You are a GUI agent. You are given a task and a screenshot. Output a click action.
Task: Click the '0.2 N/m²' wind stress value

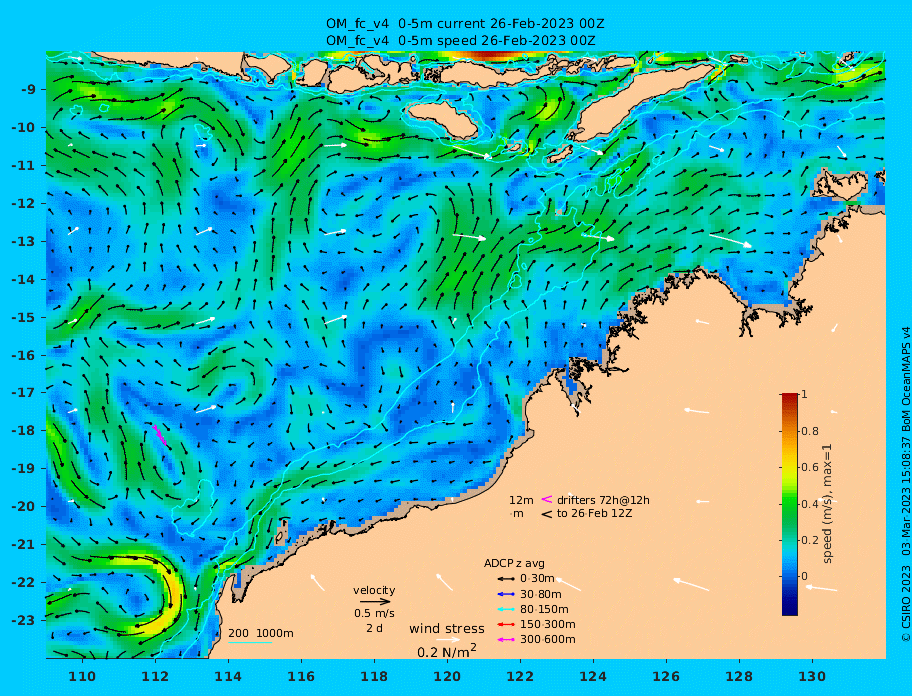point(447,651)
